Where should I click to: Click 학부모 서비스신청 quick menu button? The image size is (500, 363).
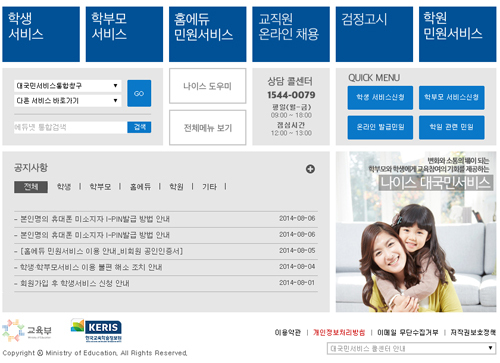click(452, 98)
